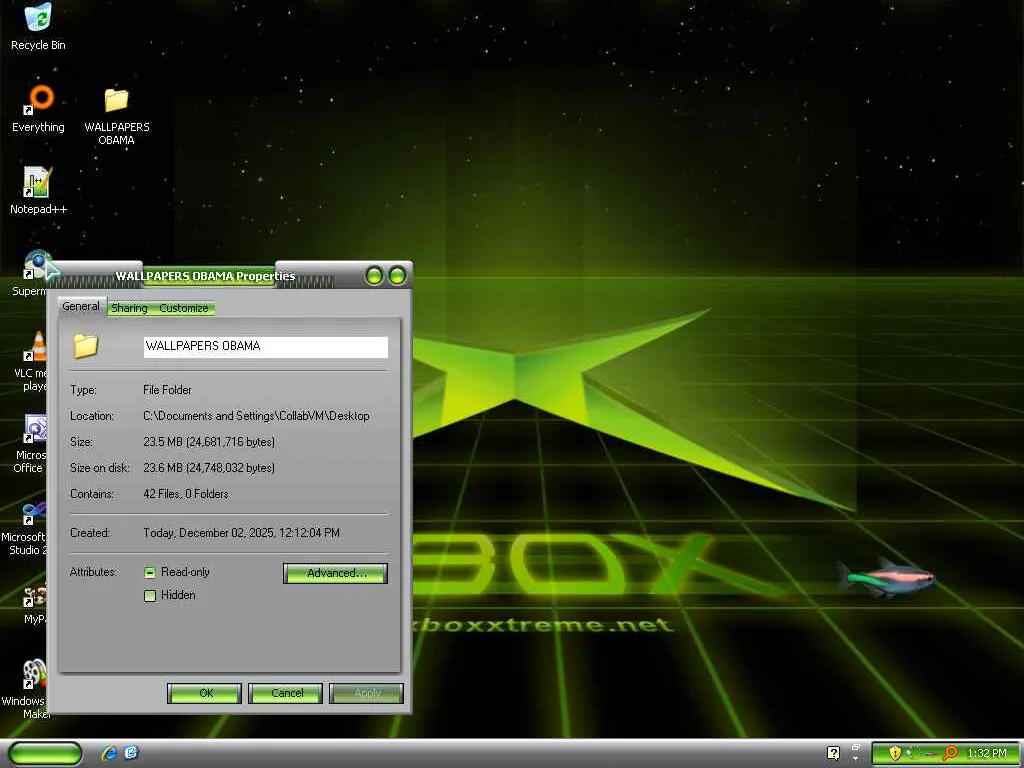Click the orange magnifier tray icon
Viewport: 1024px width, 768px height.
click(950, 754)
